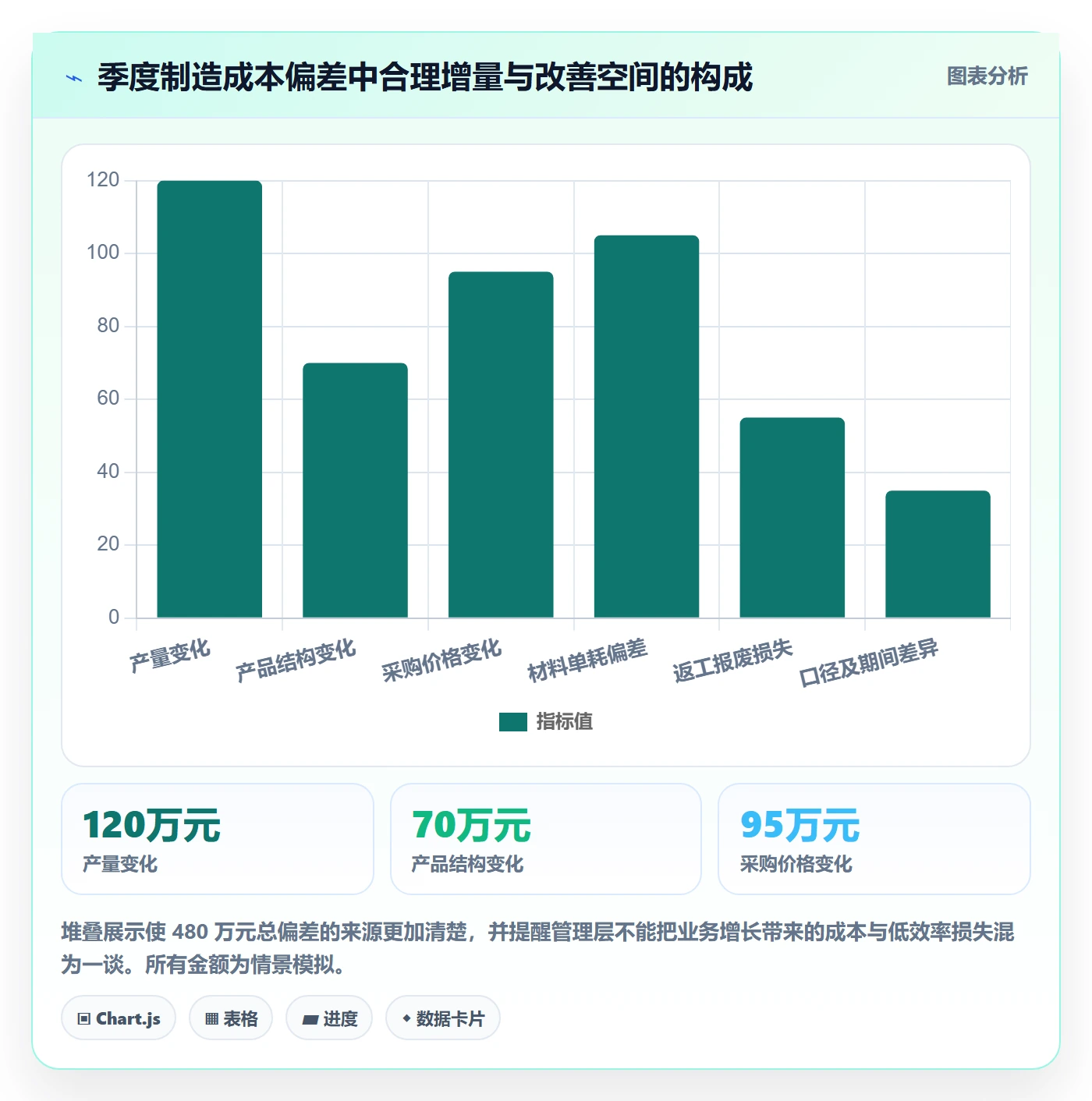
Task: Select the 数据卡片 tag
Action: pyautogui.click(x=443, y=1018)
